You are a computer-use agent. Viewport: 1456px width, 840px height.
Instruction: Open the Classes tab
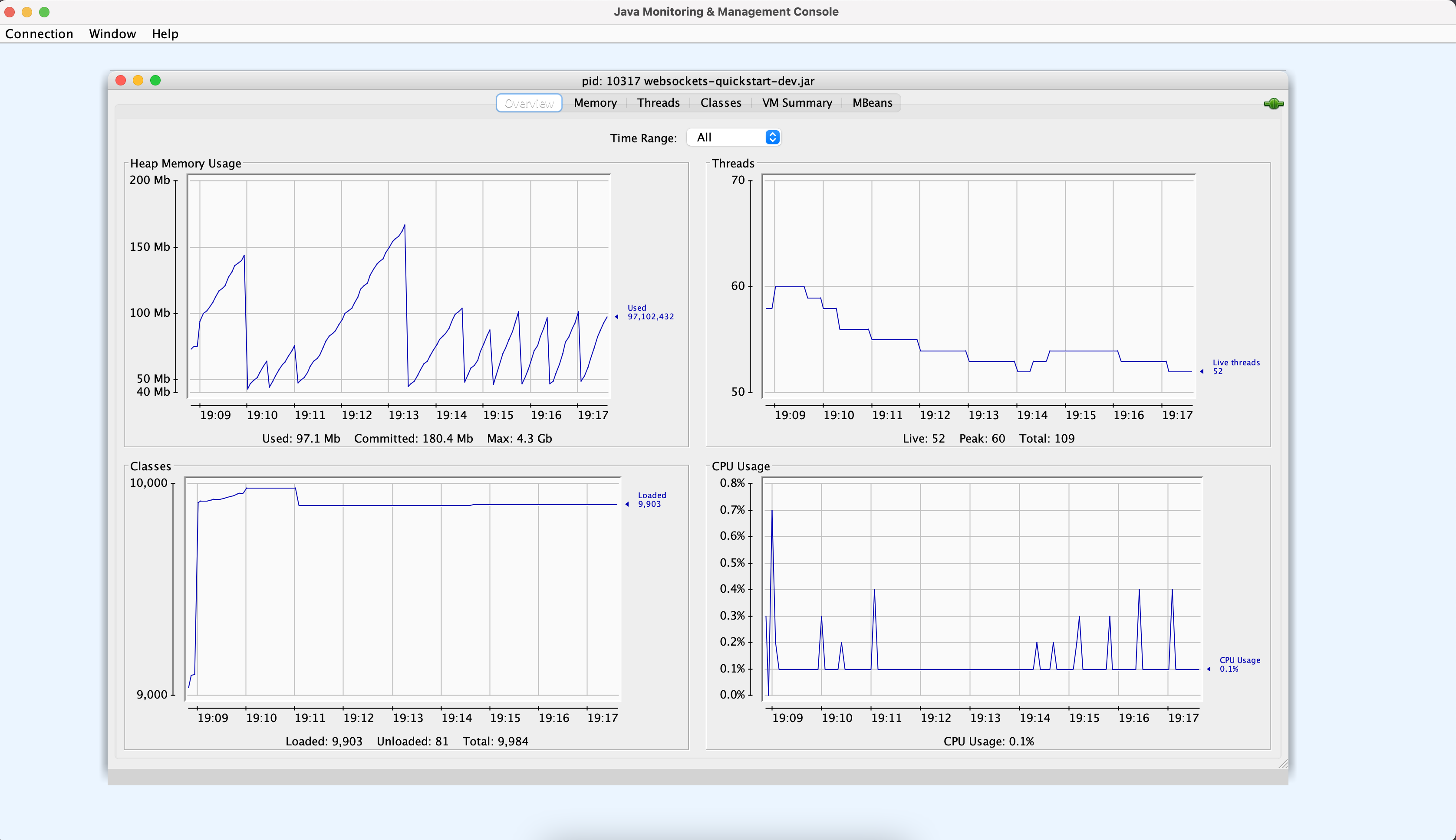point(720,103)
